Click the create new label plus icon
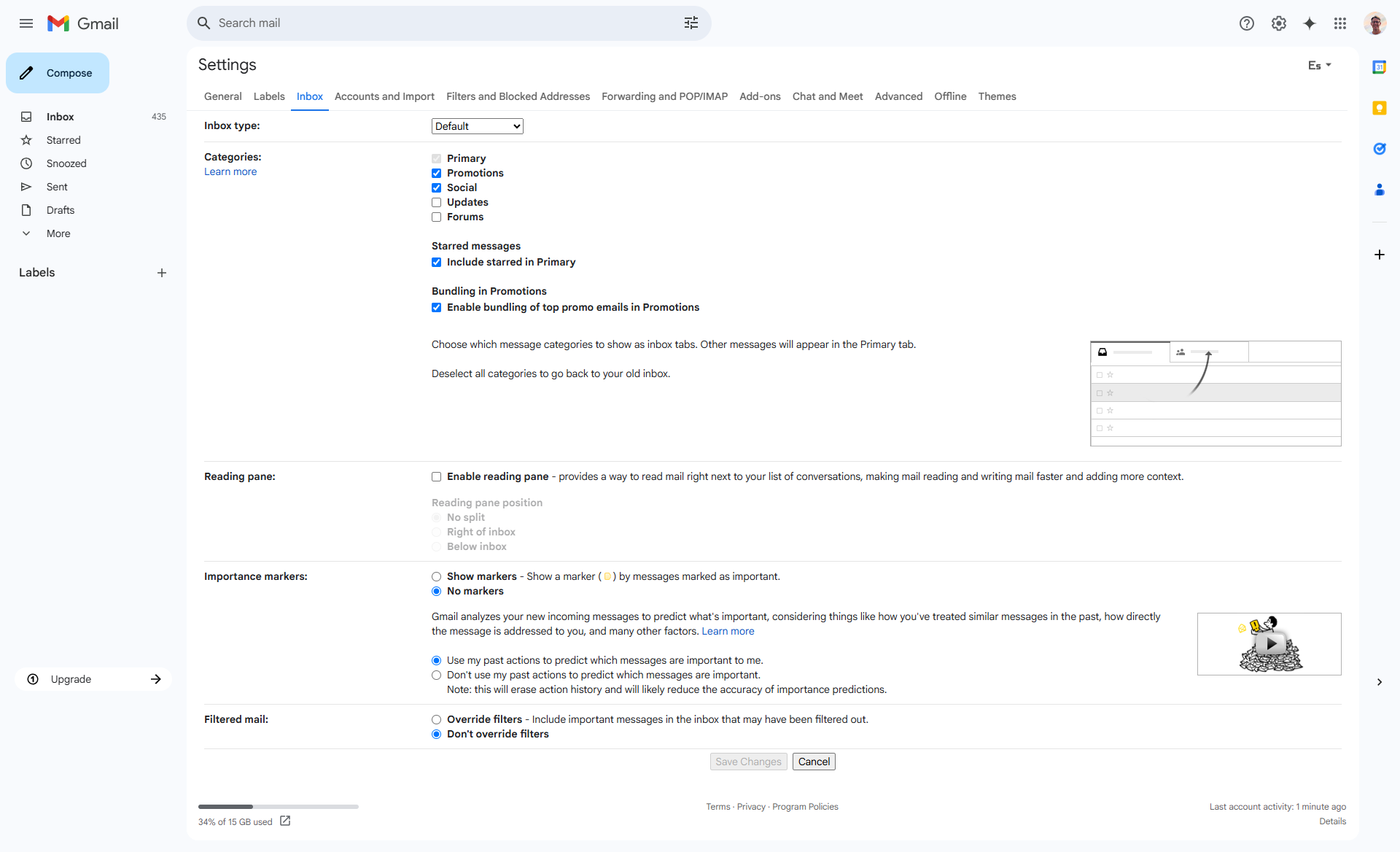The width and height of the screenshot is (1400, 852). pos(162,273)
